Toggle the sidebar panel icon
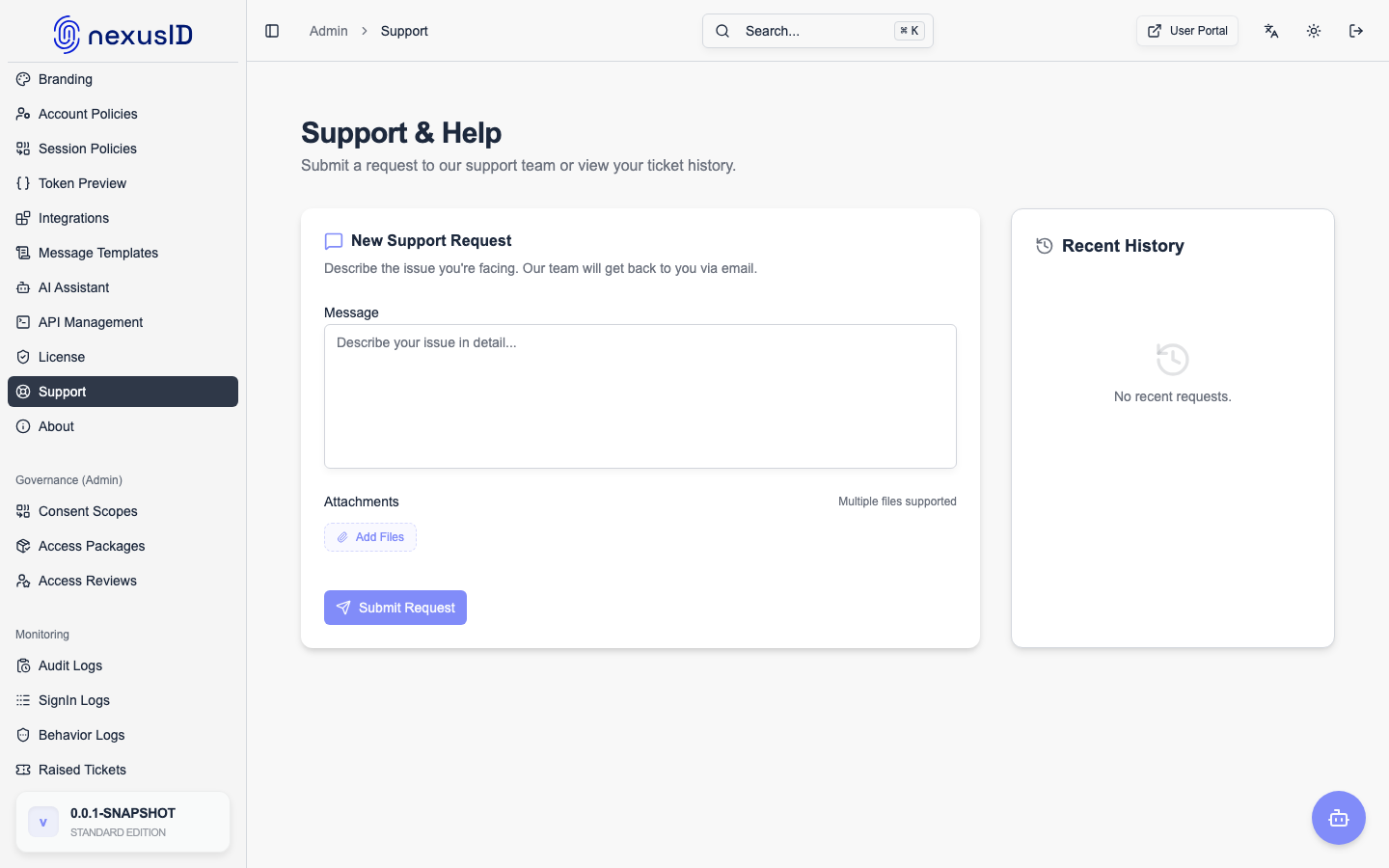This screenshot has height=868, width=1389. click(x=272, y=31)
